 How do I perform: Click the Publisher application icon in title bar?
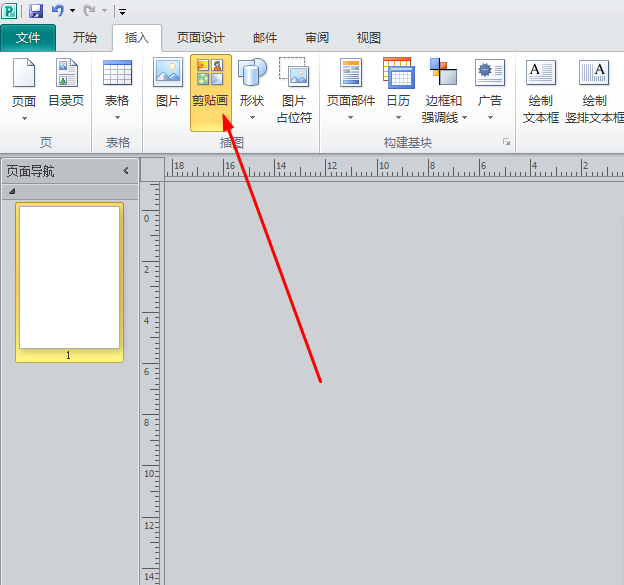point(9,11)
